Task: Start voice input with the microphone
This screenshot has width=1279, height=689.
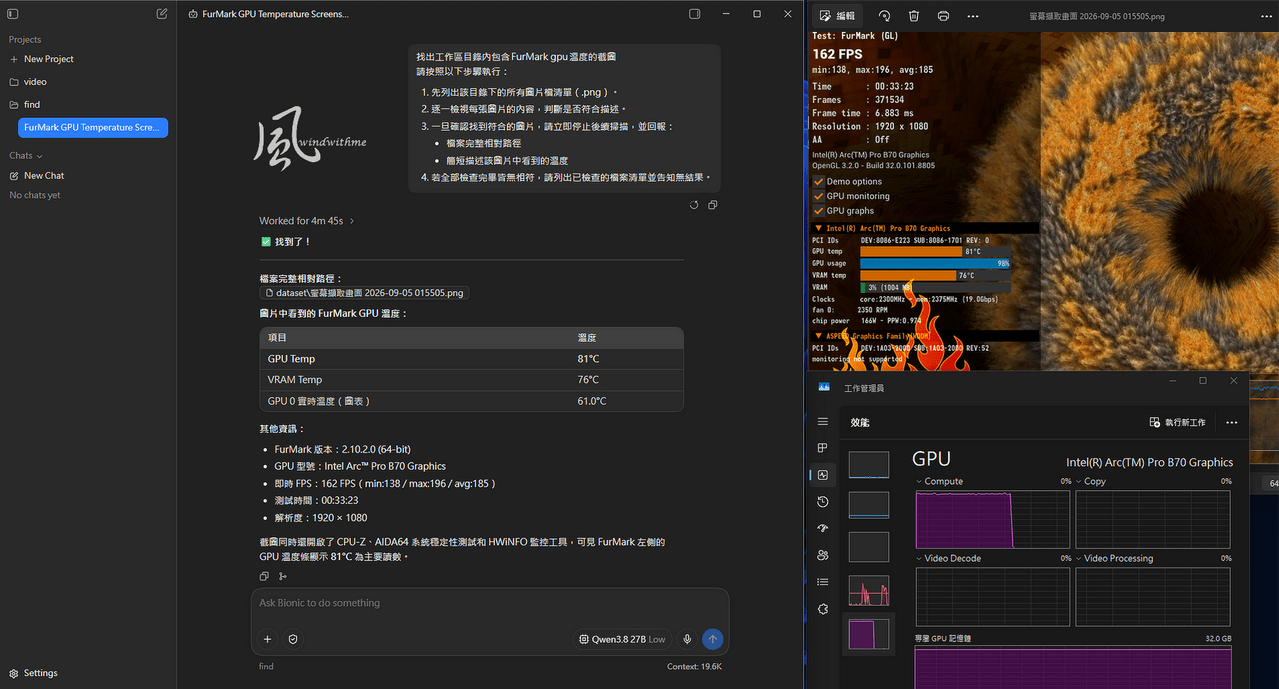Action: pyautogui.click(x=687, y=639)
